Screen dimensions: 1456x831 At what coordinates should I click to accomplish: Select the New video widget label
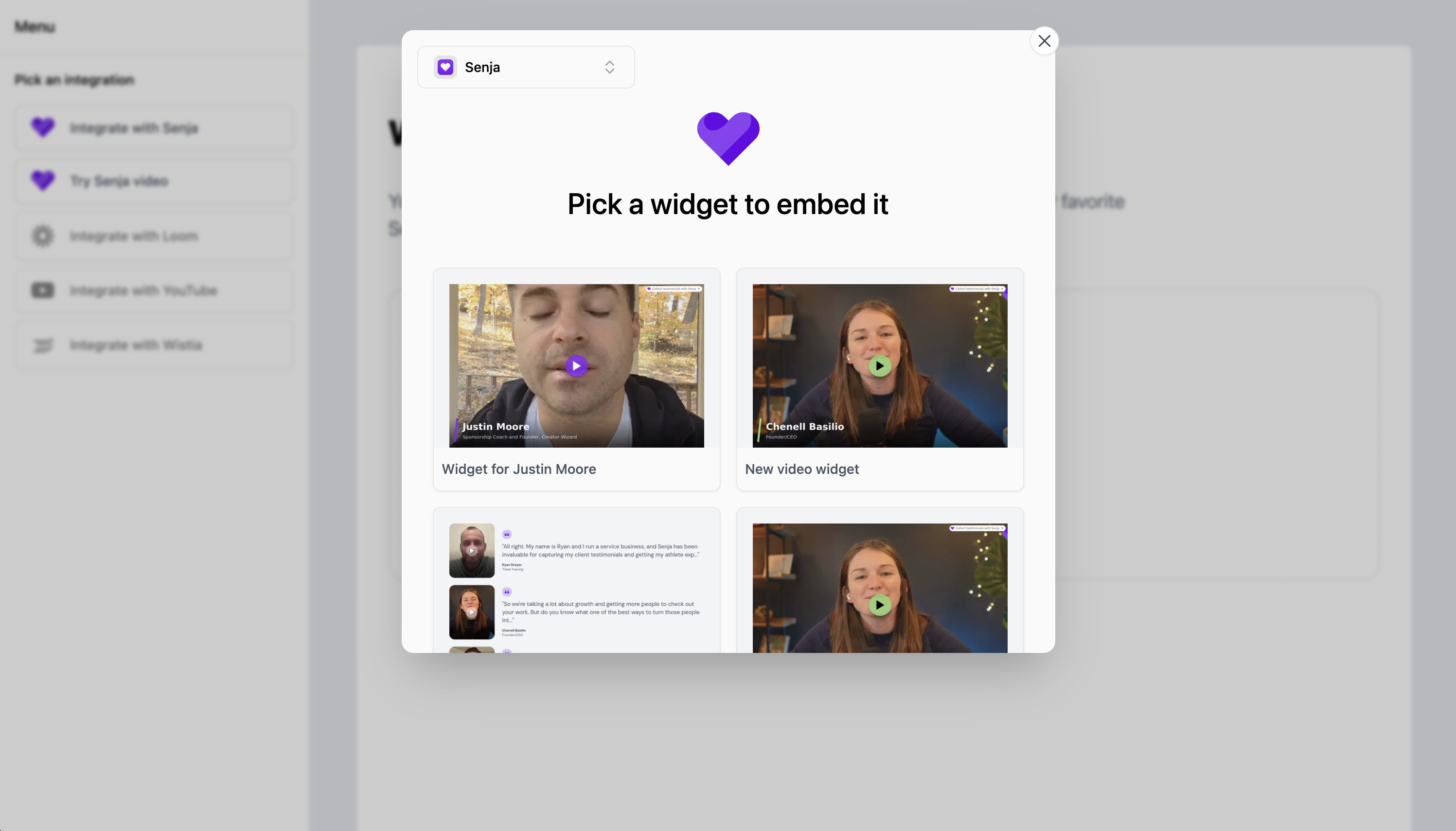tap(801, 469)
